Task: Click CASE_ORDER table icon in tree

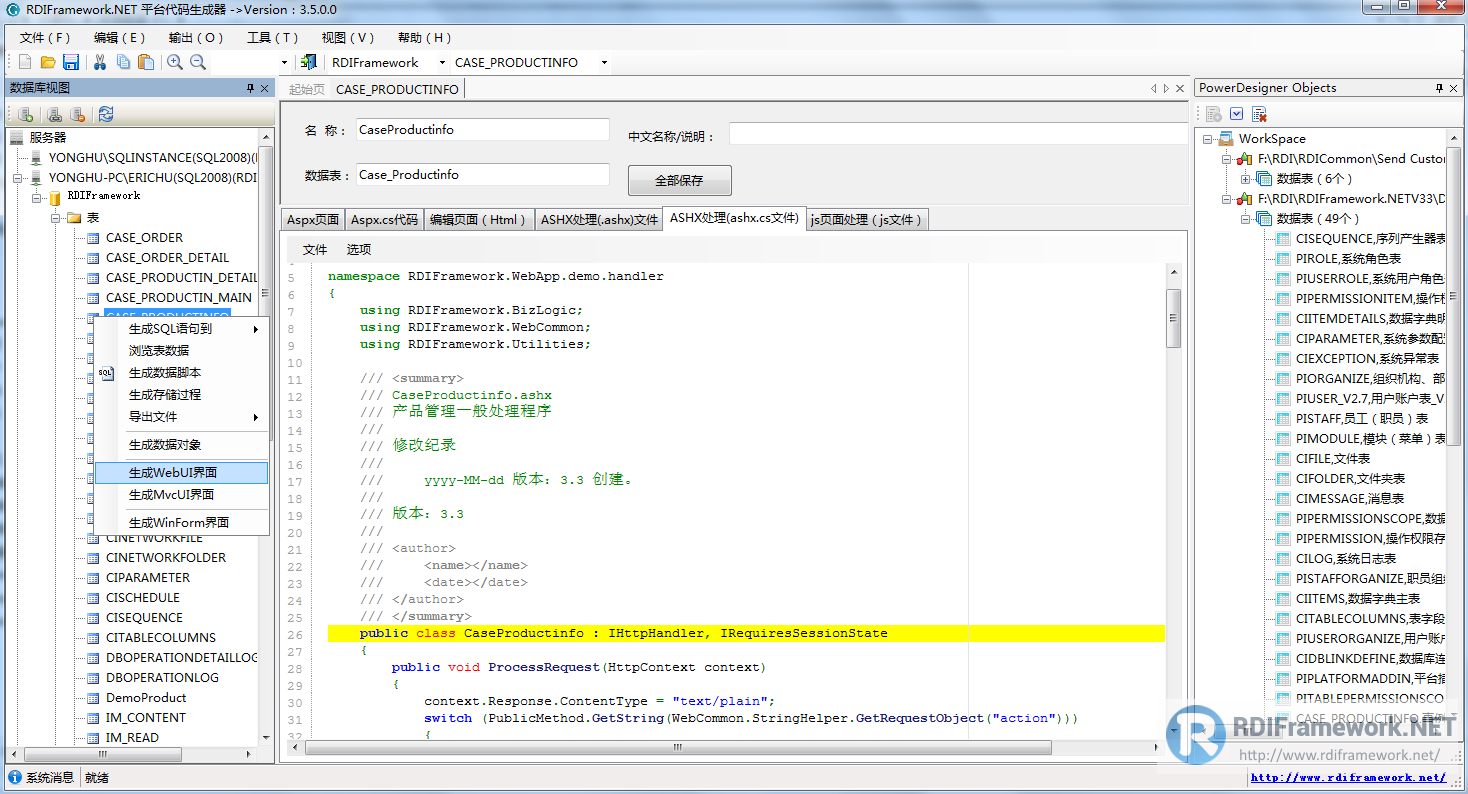Action: 93,238
